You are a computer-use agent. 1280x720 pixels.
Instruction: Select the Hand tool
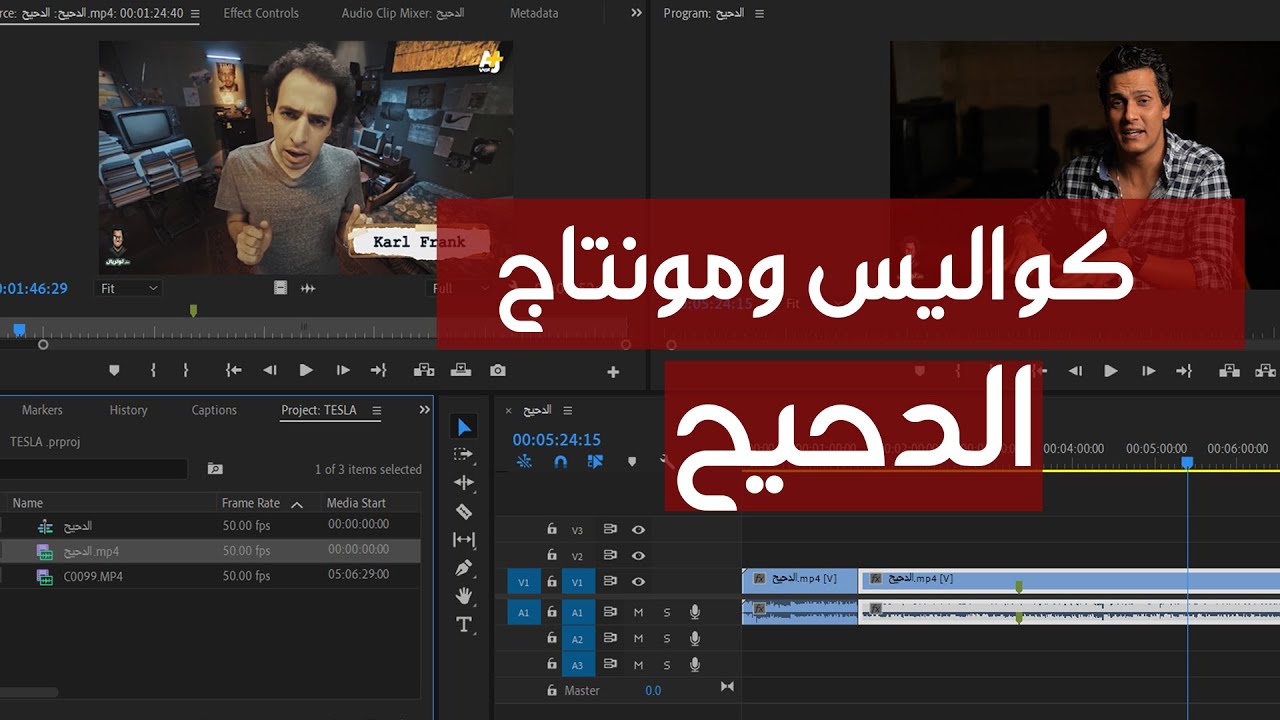point(464,596)
